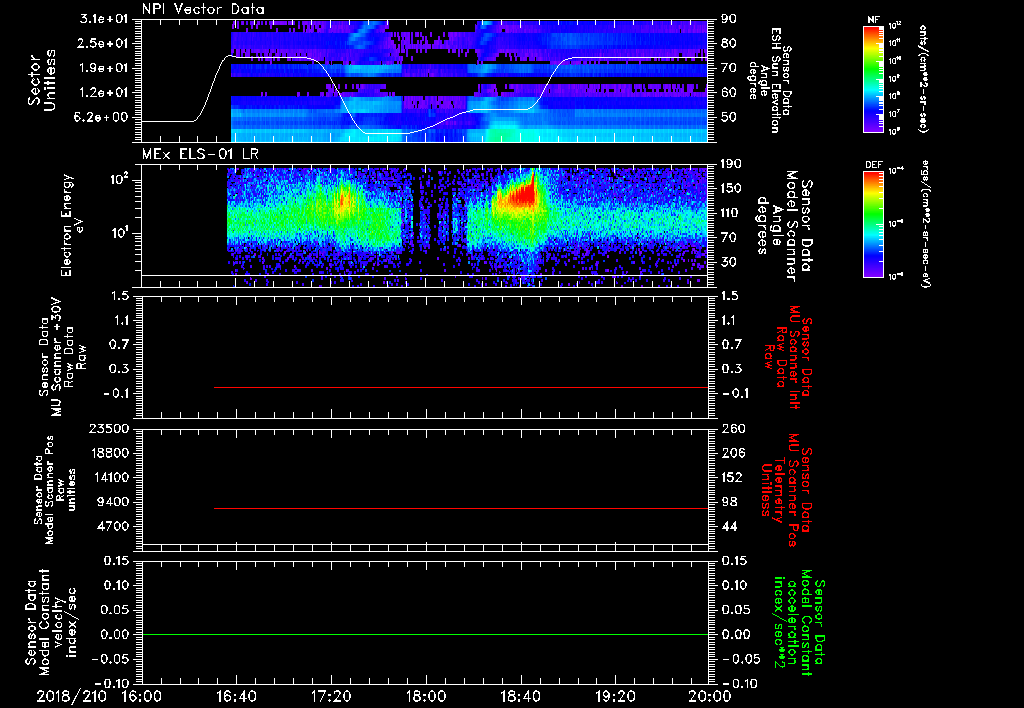Click the NF flux color bar

(x=873, y=78)
